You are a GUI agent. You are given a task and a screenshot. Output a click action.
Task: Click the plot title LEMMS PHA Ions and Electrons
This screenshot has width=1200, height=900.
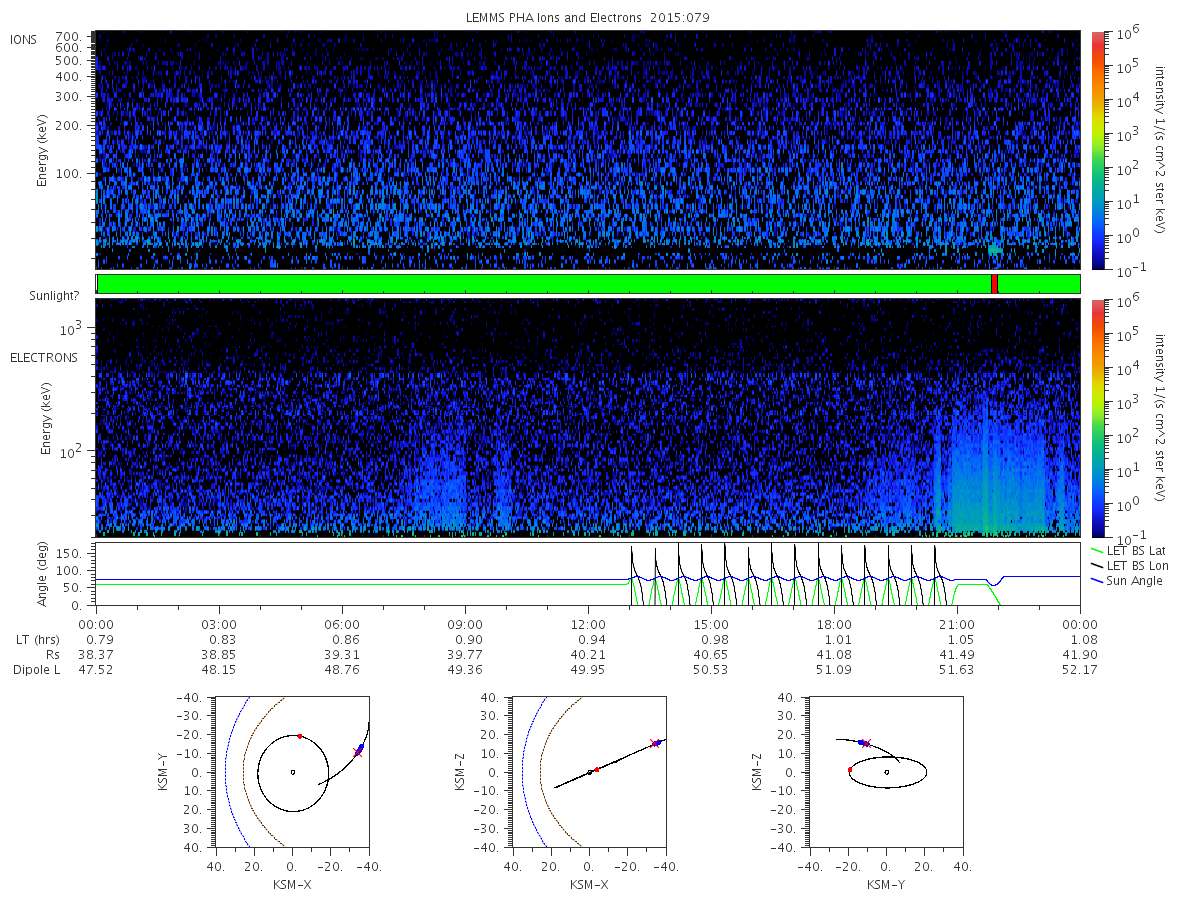click(x=588, y=17)
